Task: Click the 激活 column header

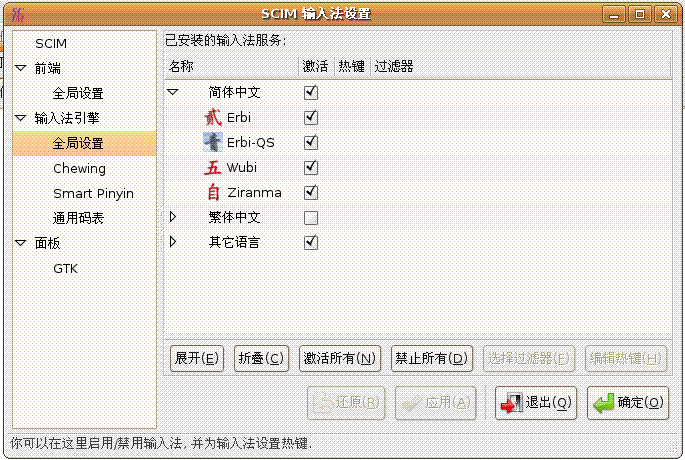Action: click(316, 66)
